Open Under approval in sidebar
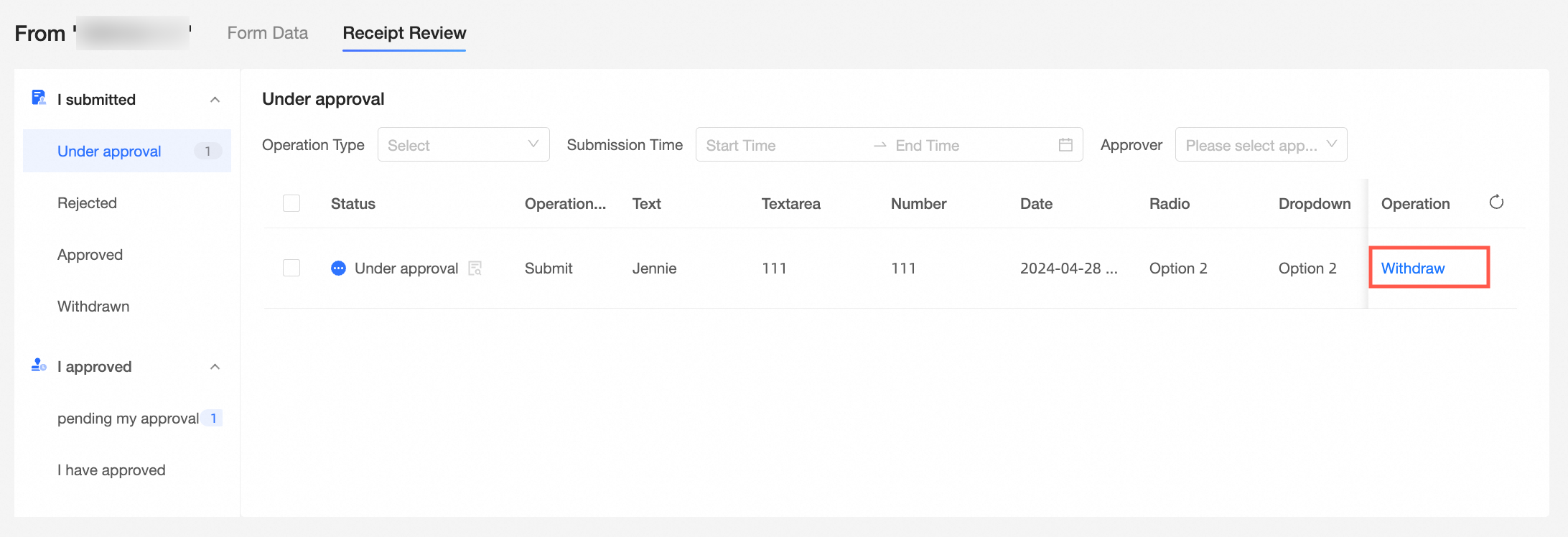 (x=127, y=151)
